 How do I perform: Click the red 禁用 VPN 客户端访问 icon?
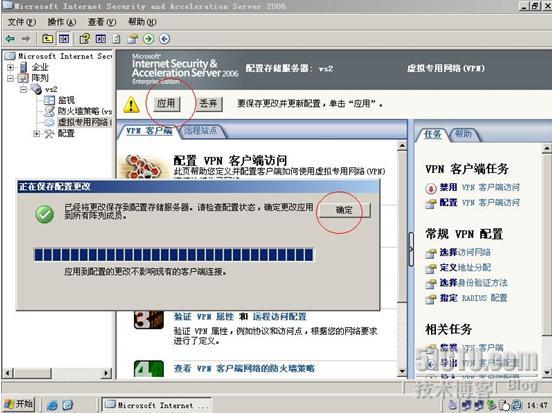click(431, 188)
